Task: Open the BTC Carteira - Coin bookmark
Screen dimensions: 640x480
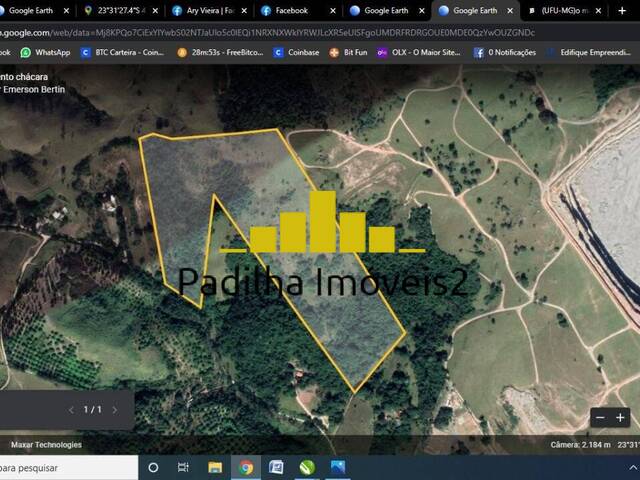Action: coord(122,52)
